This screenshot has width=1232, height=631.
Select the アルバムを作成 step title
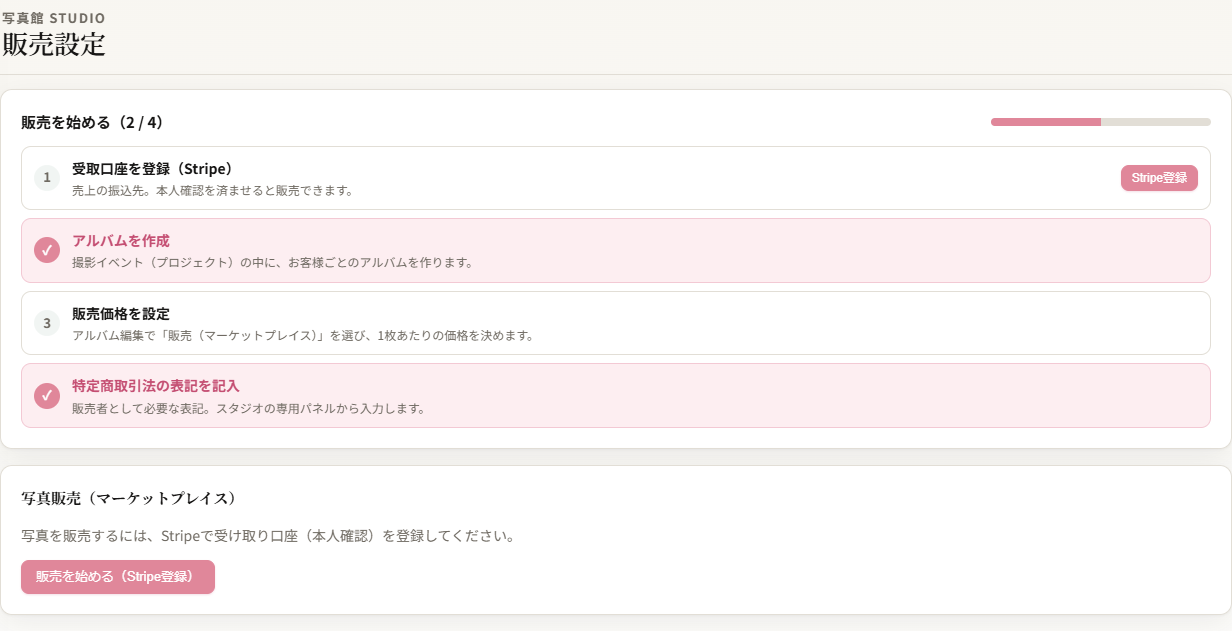click(x=121, y=241)
